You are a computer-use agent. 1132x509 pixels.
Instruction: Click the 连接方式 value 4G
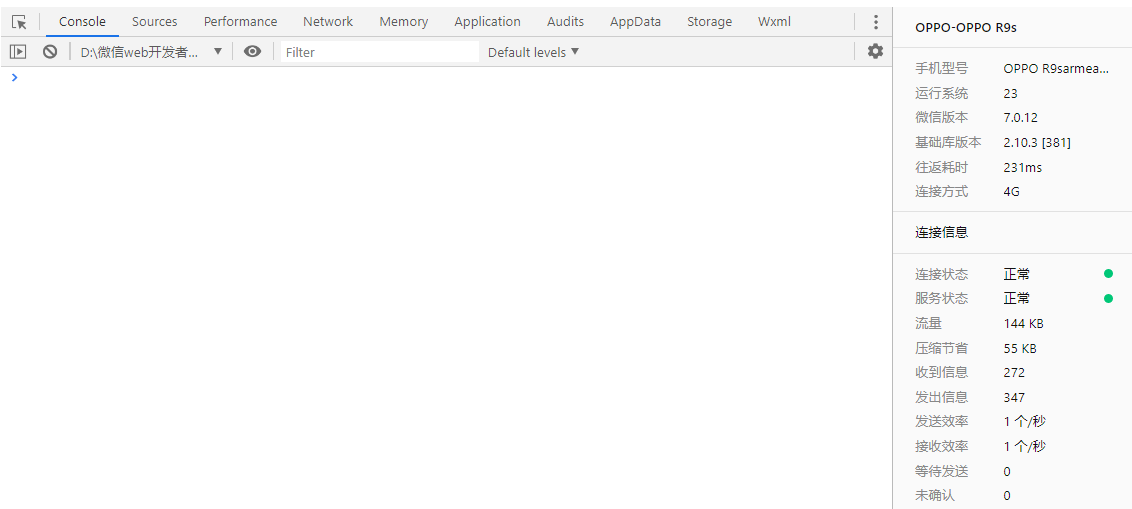pyautogui.click(x=1011, y=192)
